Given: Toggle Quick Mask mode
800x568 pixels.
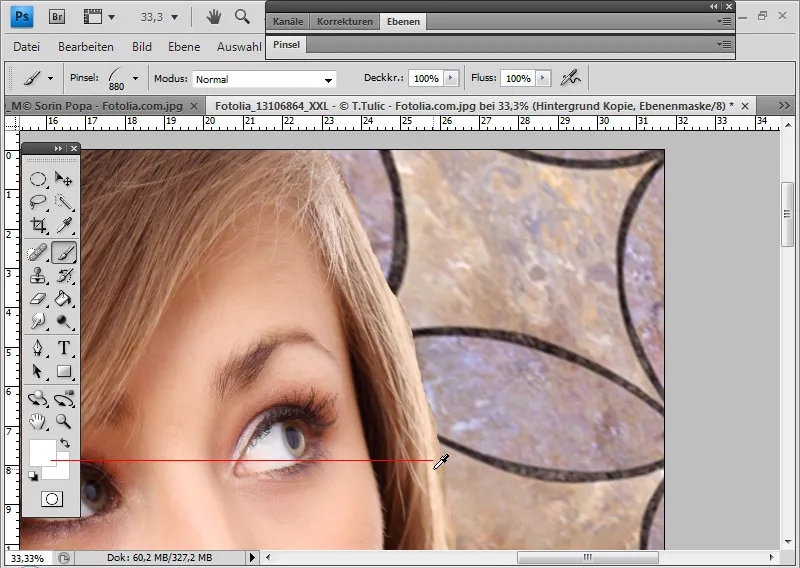Looking at the screenshot, I should coord(52,499).
